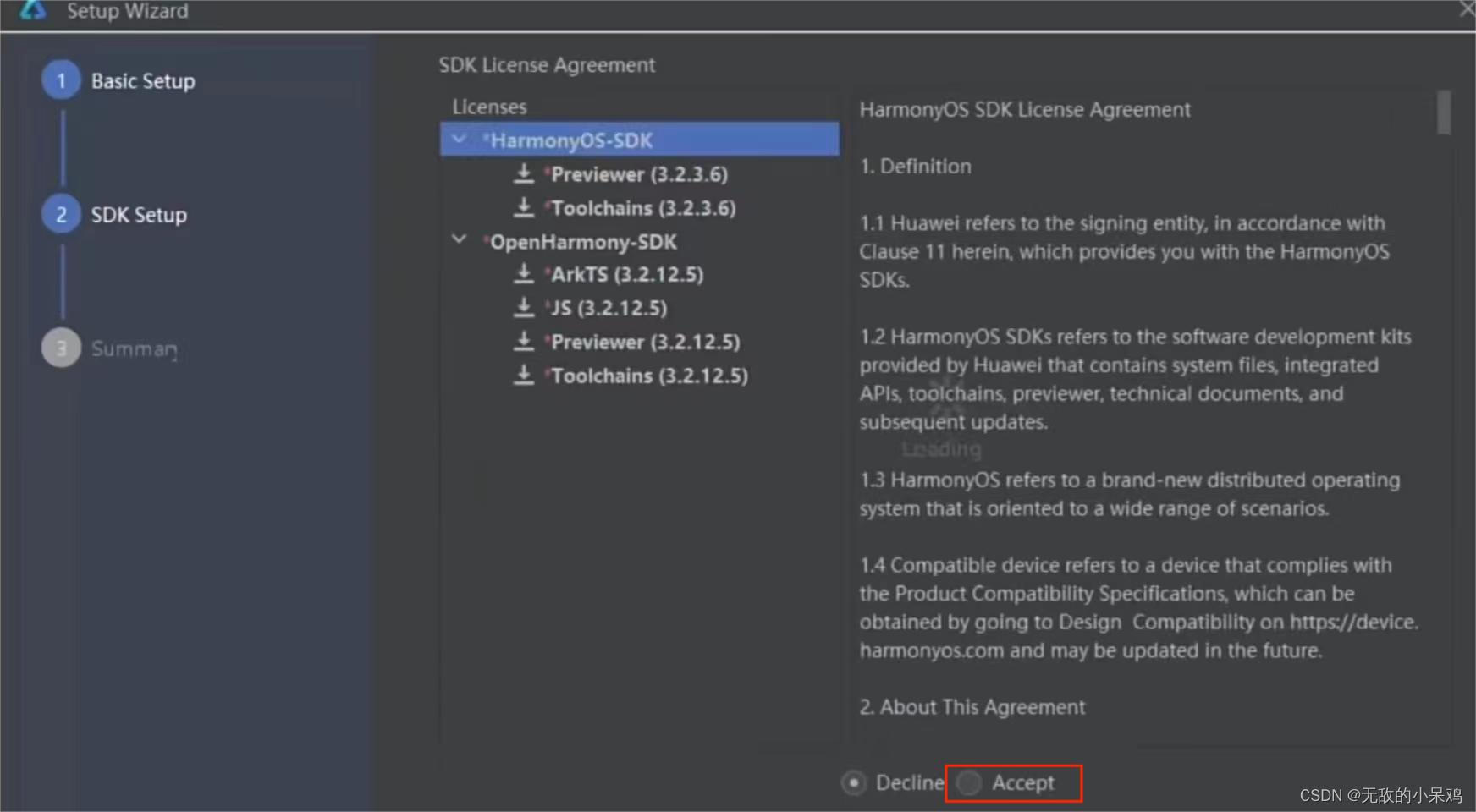
Task: Select the HarmonyOS-SDK tree row
Action: 640,140
